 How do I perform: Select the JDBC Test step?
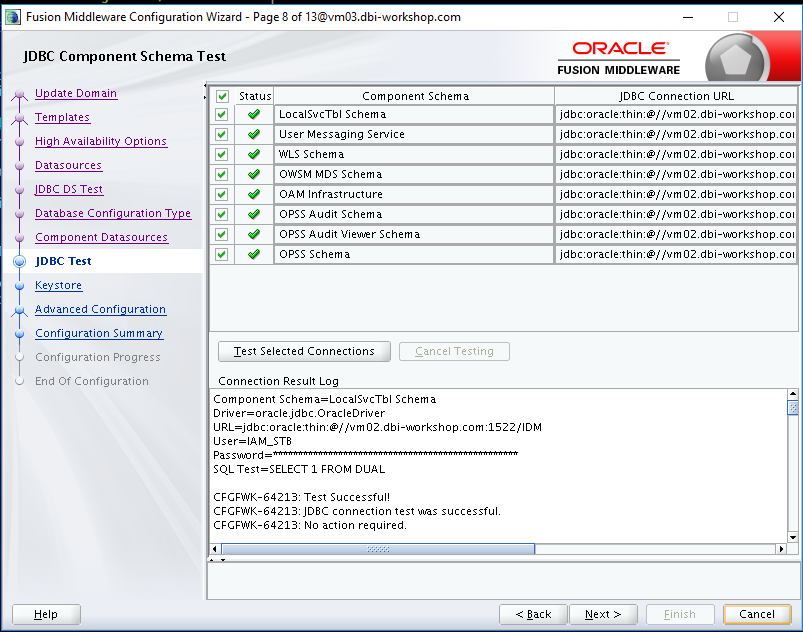(63, 261)
